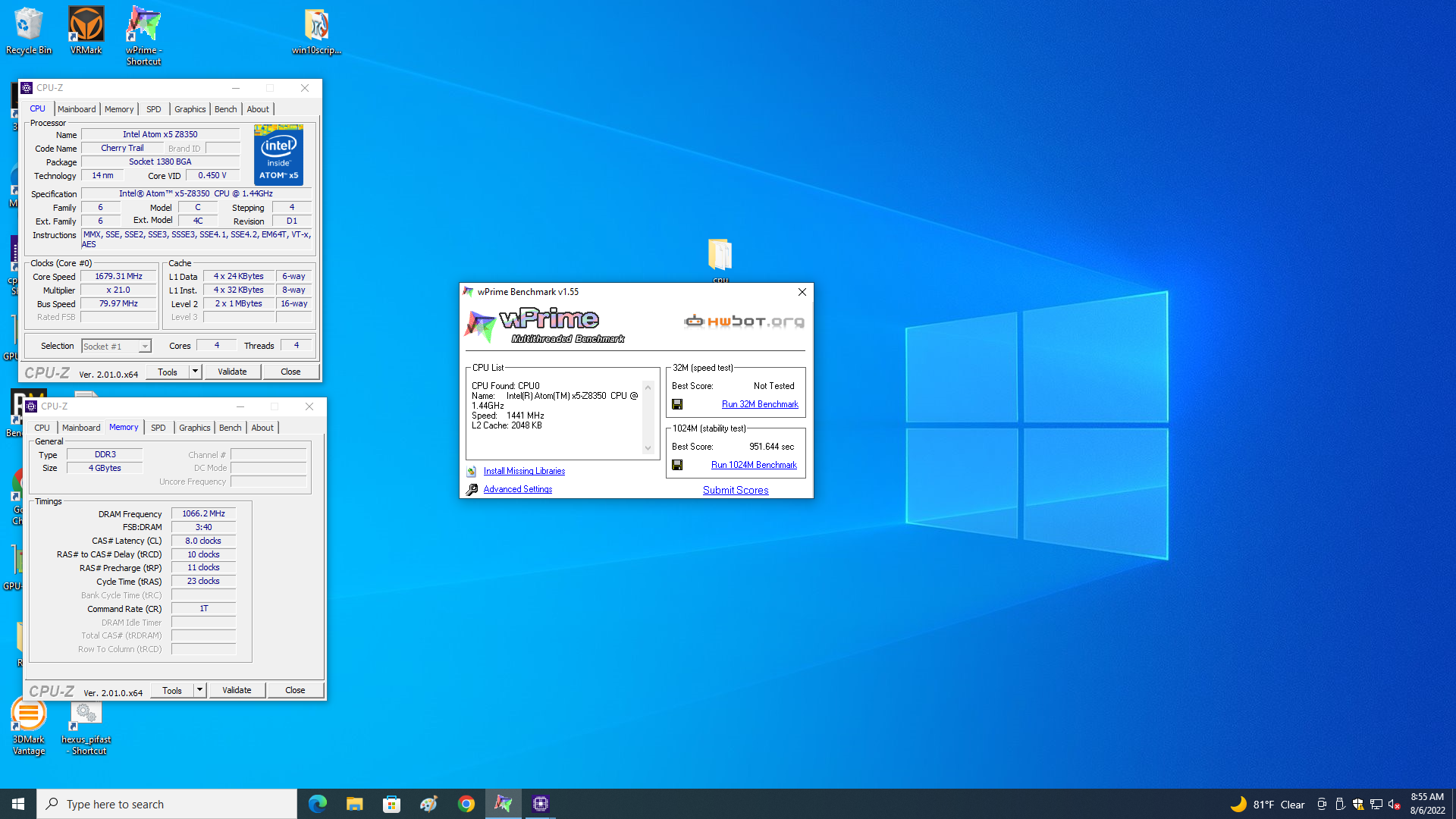
Task: Click Submit Scores link in wPrime
Action: (x=736, y=490)
